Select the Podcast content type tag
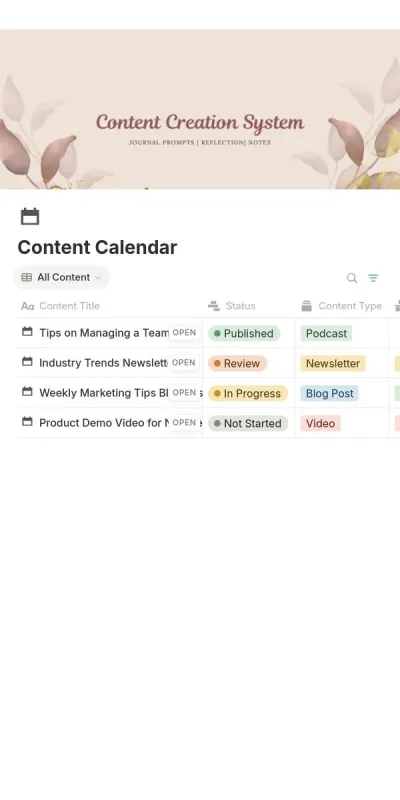 (326, 334)
